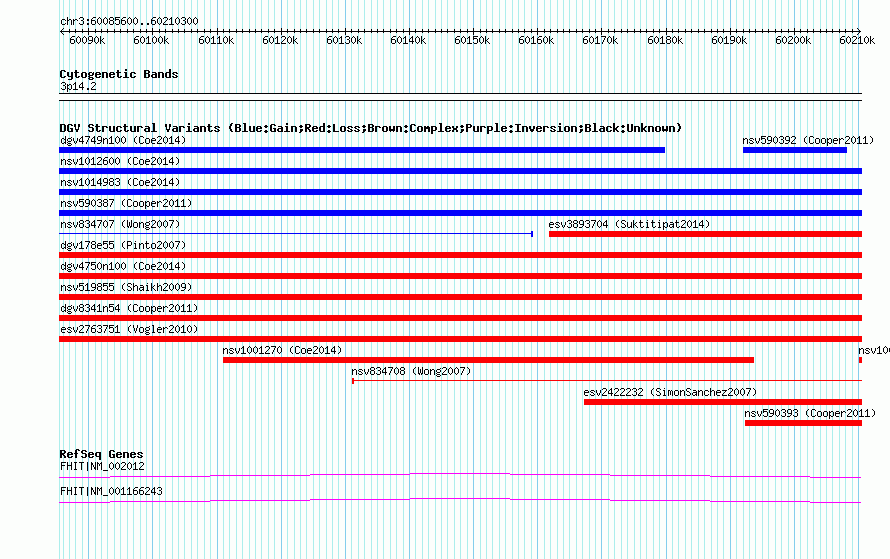Screen dimensions: 890x559
Task: Click the esv3893704 (Suktitipat2014) label
Action: (629, 224)
